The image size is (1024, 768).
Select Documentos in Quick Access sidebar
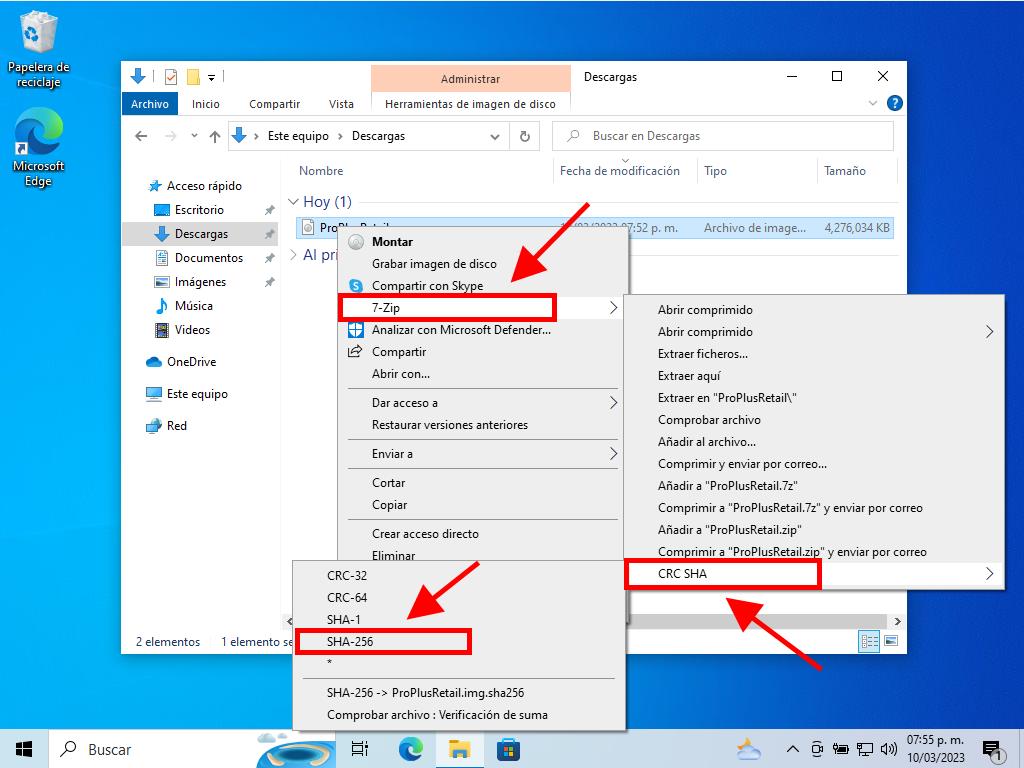coord(208,258)
